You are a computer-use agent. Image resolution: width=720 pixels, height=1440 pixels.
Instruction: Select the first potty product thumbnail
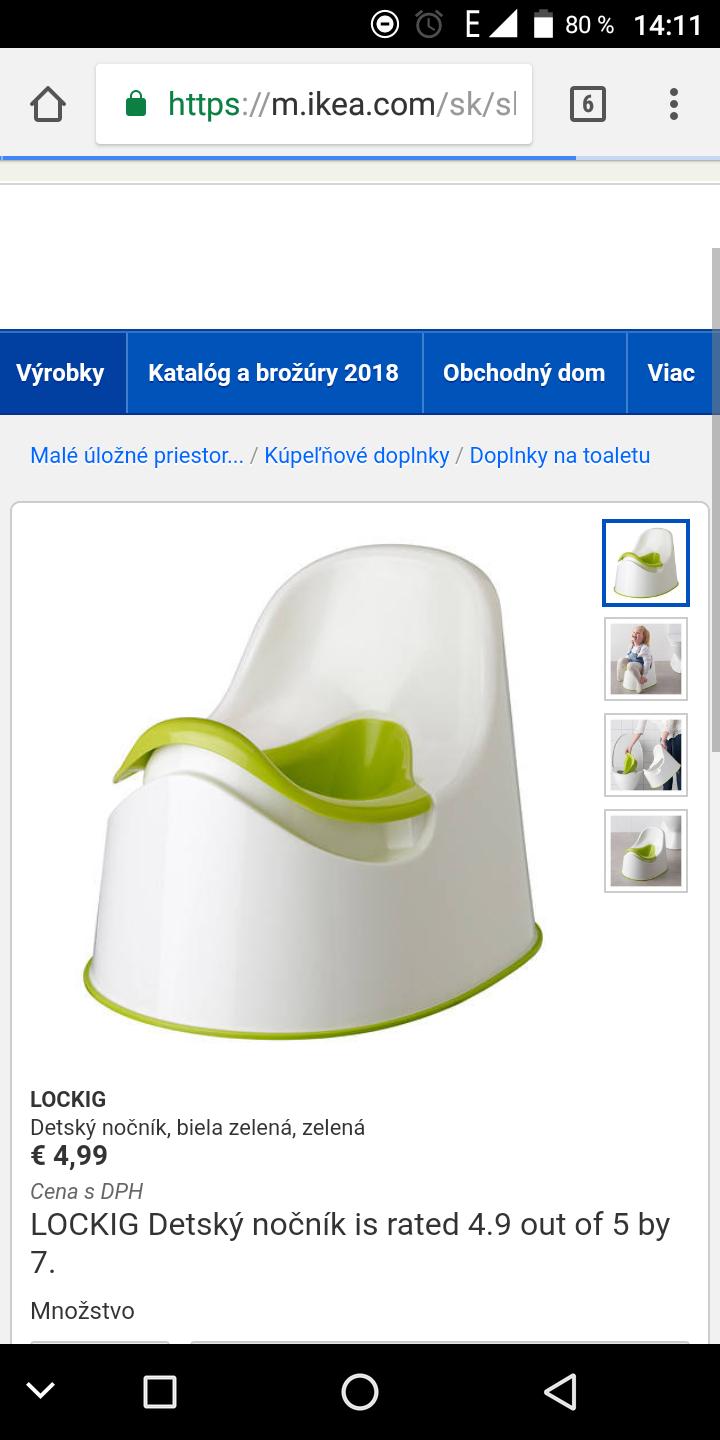646,563
